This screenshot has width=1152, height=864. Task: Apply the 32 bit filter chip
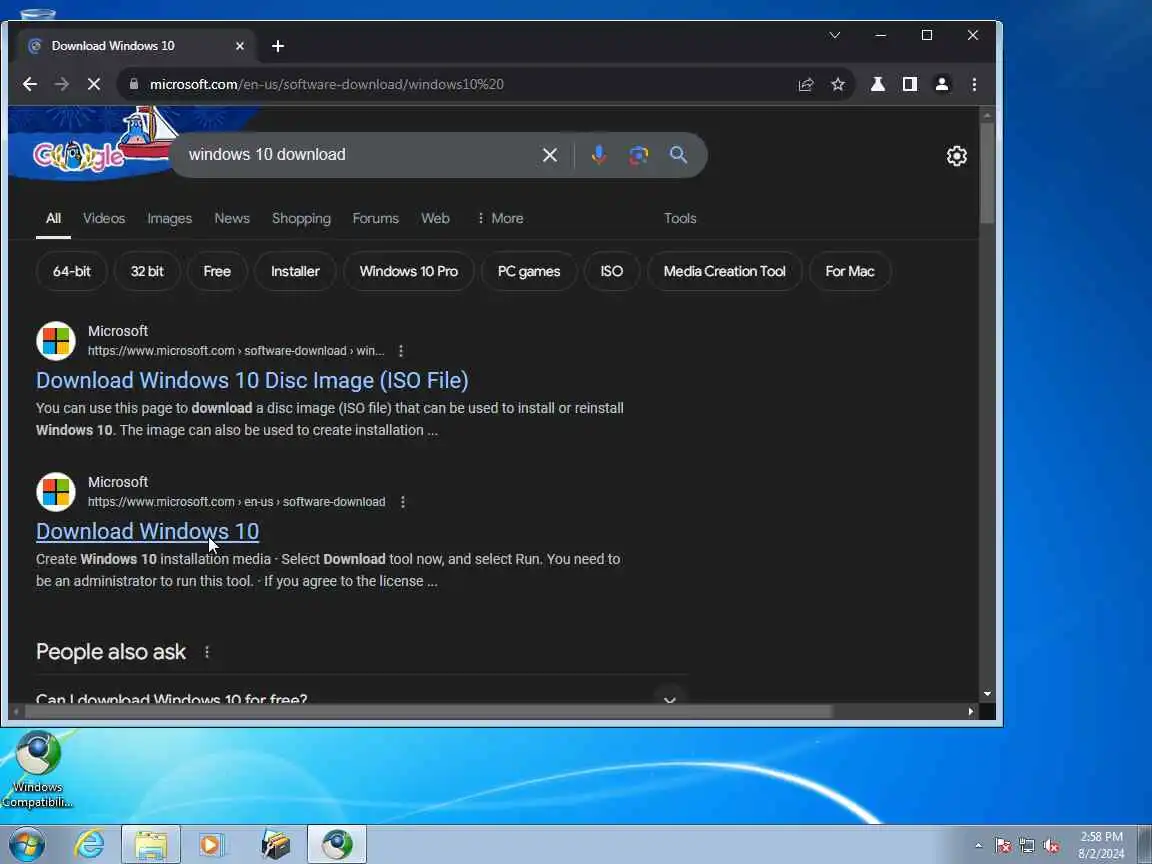click(147, 271)
